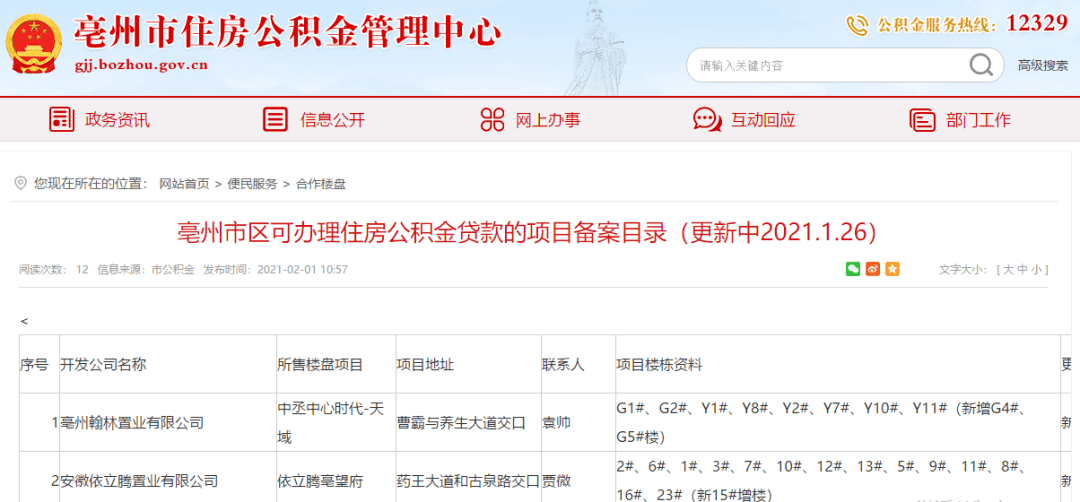Click 信息来源: 市公积金 text
1080x502 pixels.
[x=146, y=269]
